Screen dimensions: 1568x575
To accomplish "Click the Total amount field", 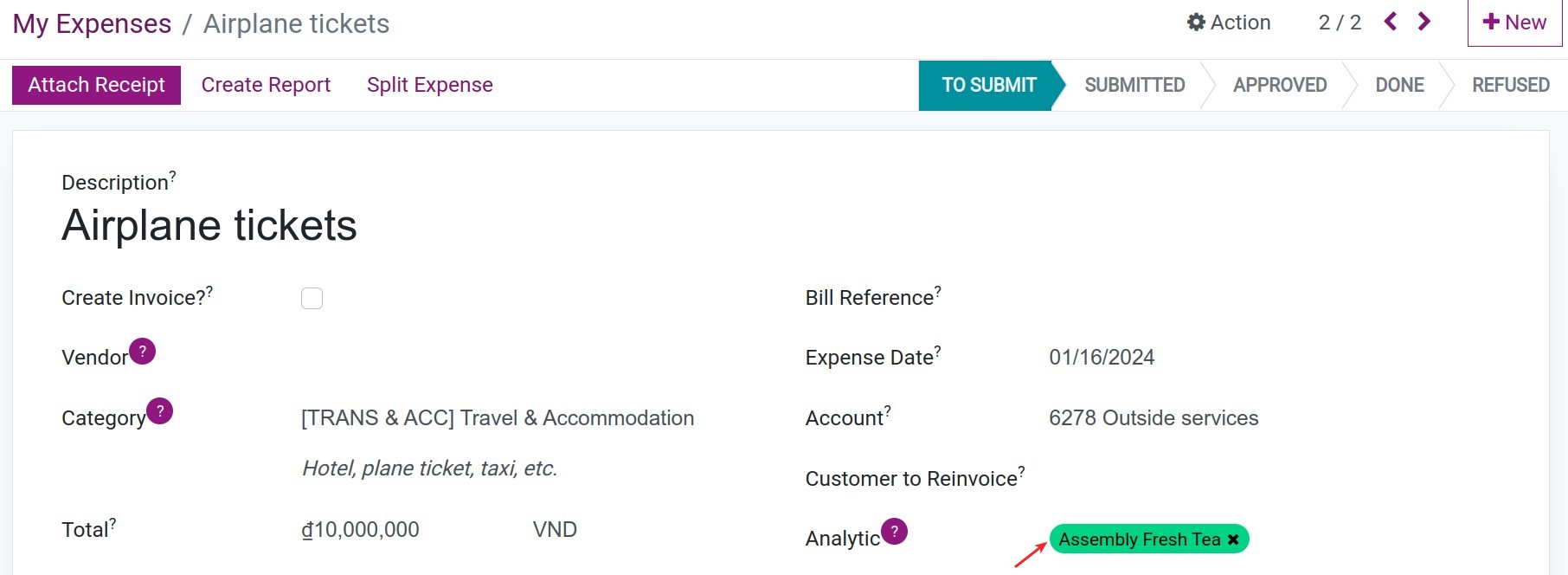I will tap(360, 529).
